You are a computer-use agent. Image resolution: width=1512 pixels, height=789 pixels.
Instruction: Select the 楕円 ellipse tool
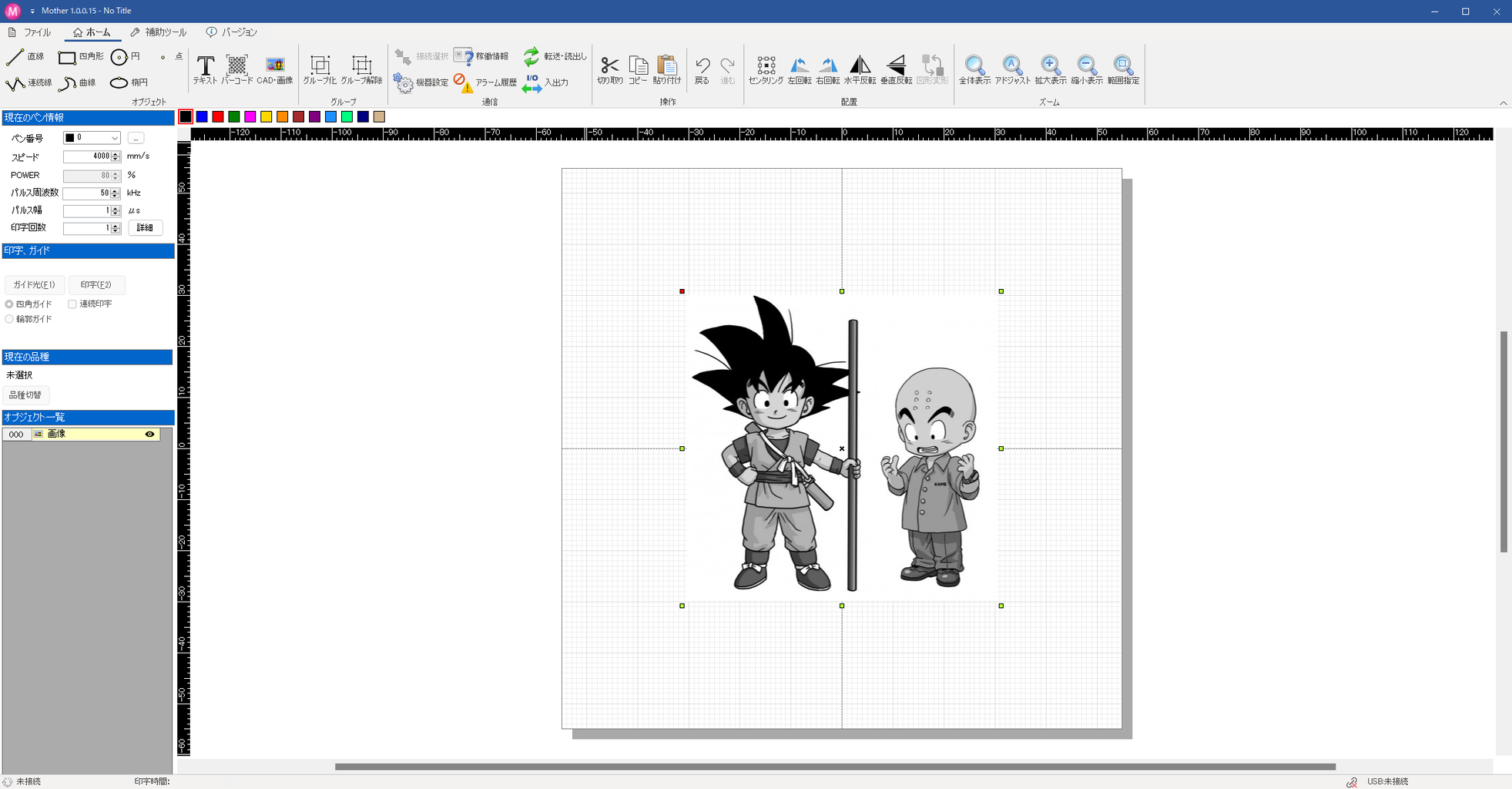[129, 82]
